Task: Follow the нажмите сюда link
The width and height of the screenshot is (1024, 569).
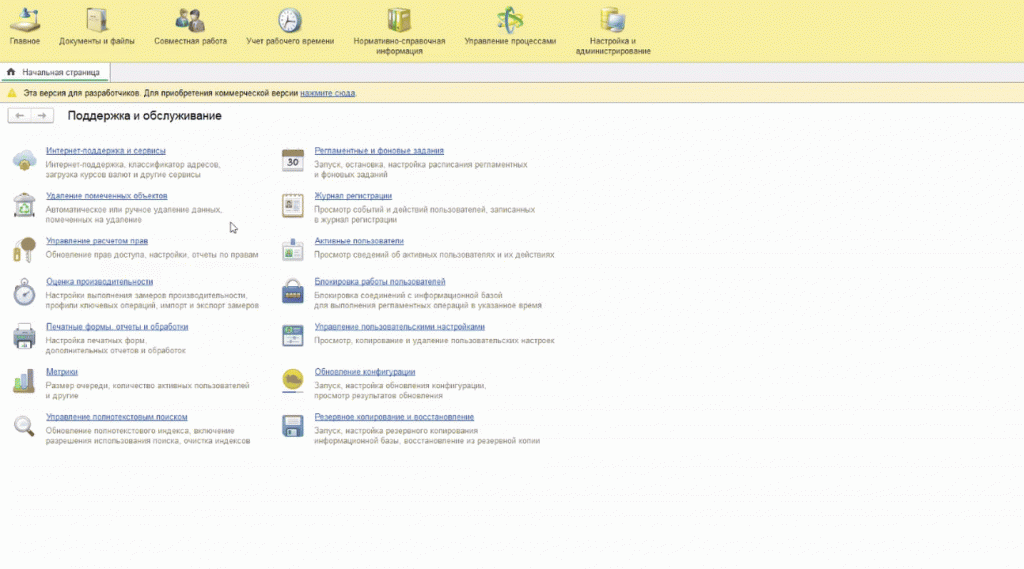Action: [x=327, y=93]
